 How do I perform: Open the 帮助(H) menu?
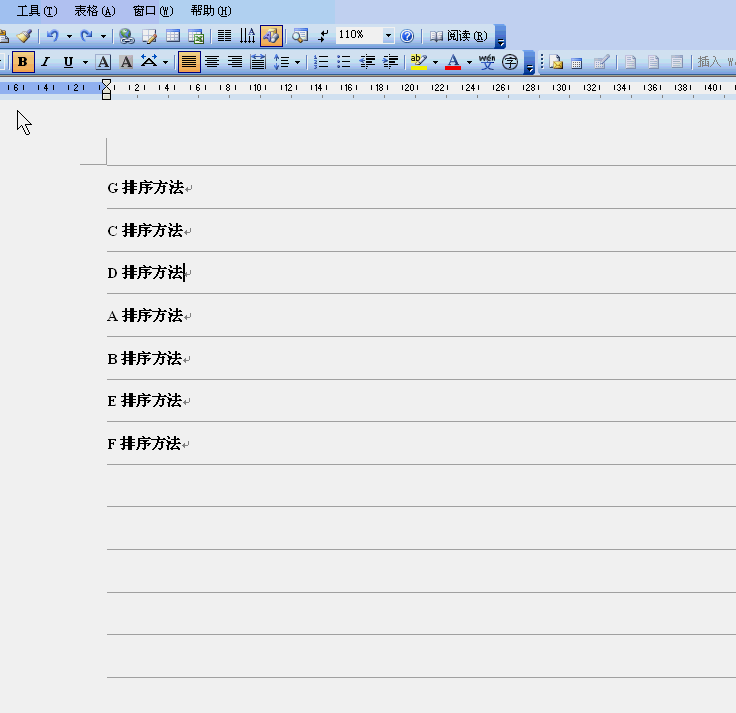click(211, 11)
